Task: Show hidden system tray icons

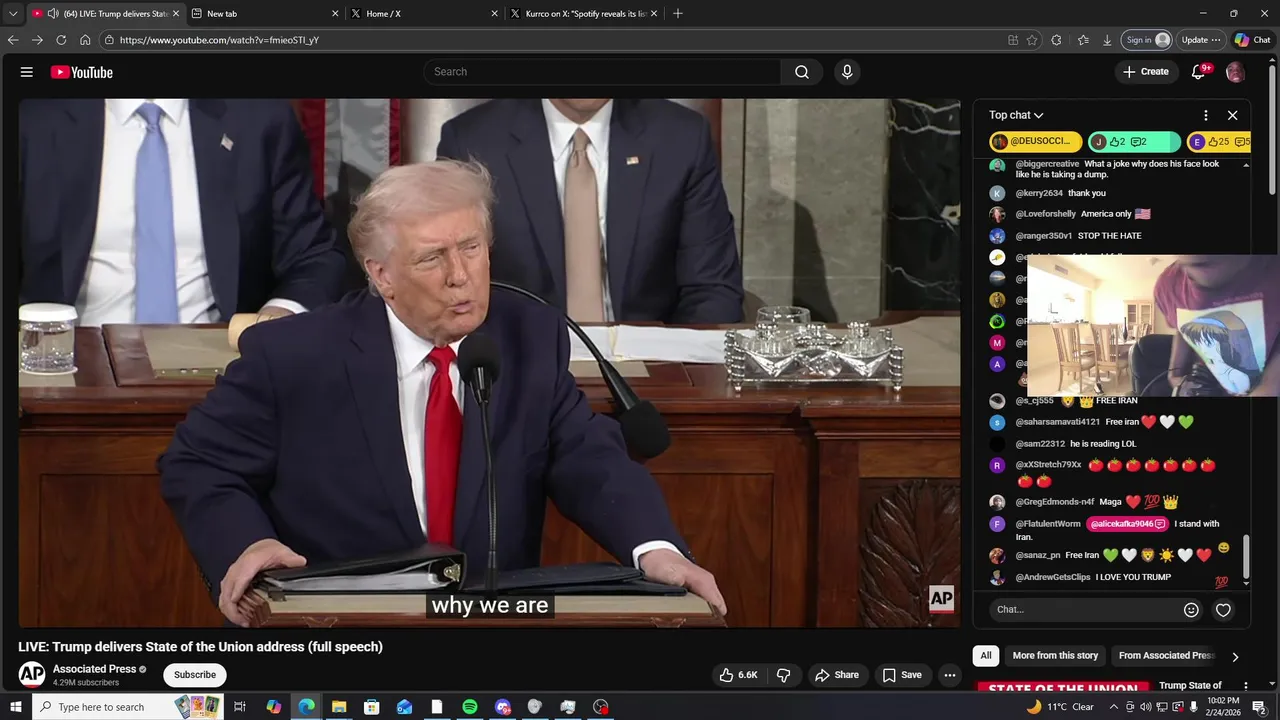Action: [x=1113, y=707]
